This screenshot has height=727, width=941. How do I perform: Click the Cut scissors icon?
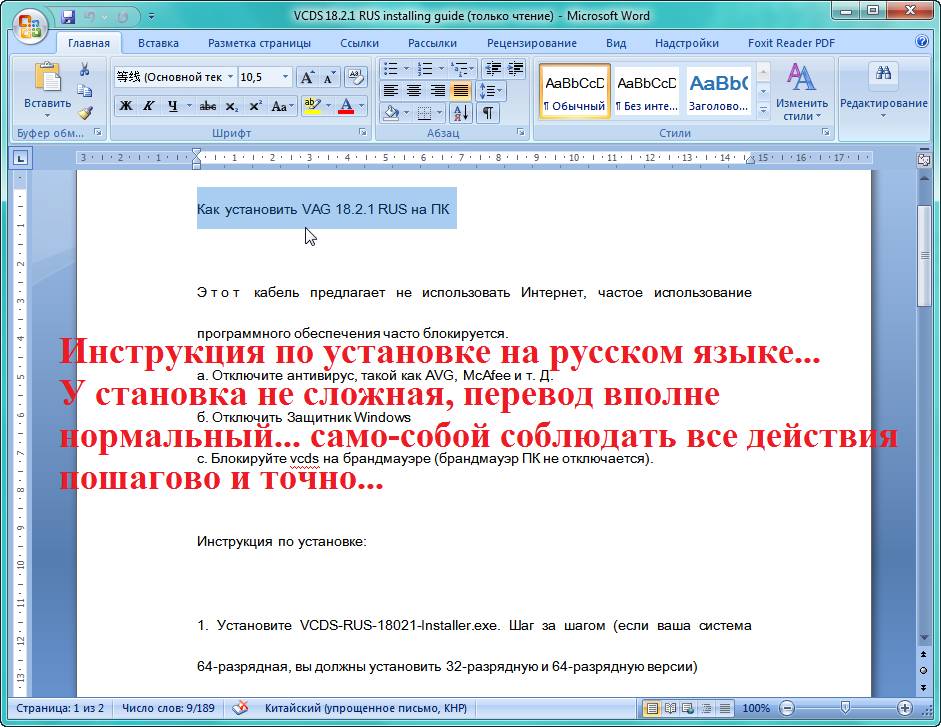tap(85, 69)
